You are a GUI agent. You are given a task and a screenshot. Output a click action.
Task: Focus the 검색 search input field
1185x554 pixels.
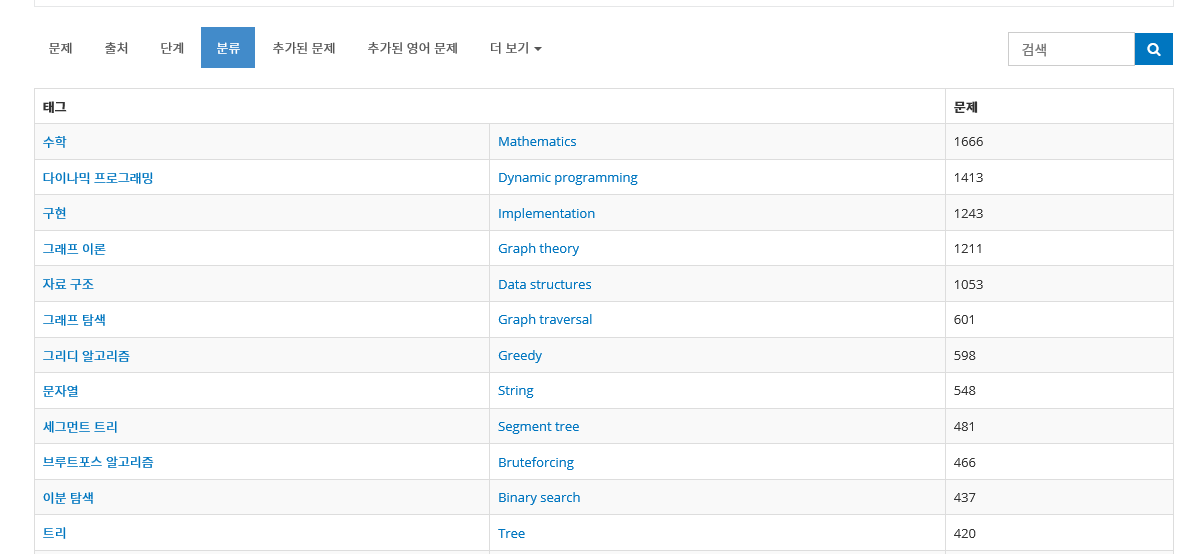[1071, 49]
